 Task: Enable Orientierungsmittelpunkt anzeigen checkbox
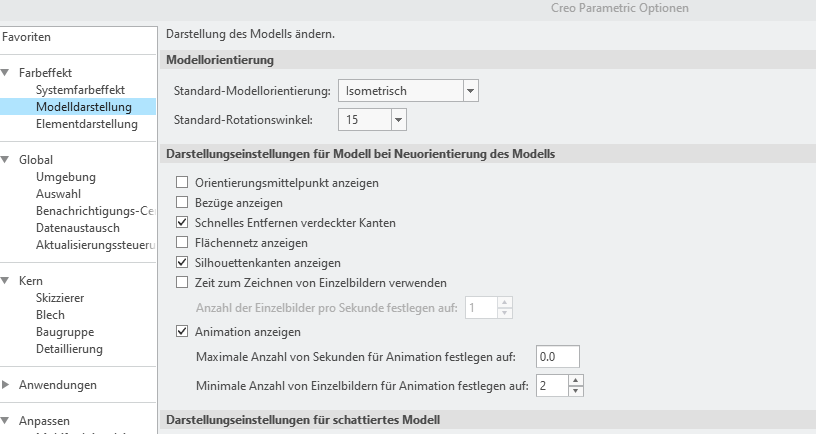click(x=182, y=183)
